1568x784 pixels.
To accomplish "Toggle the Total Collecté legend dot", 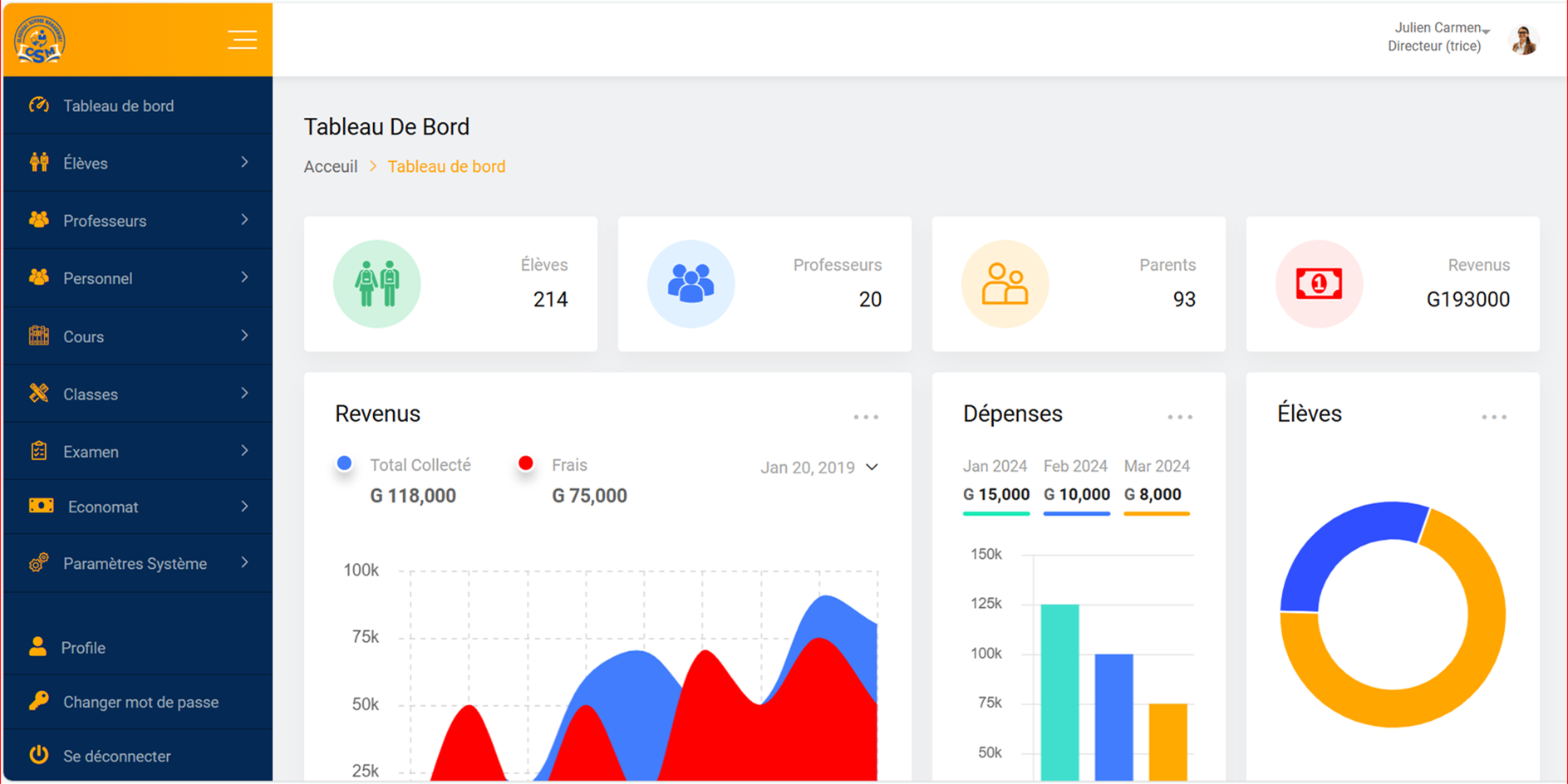I will (x=344, y=463).
